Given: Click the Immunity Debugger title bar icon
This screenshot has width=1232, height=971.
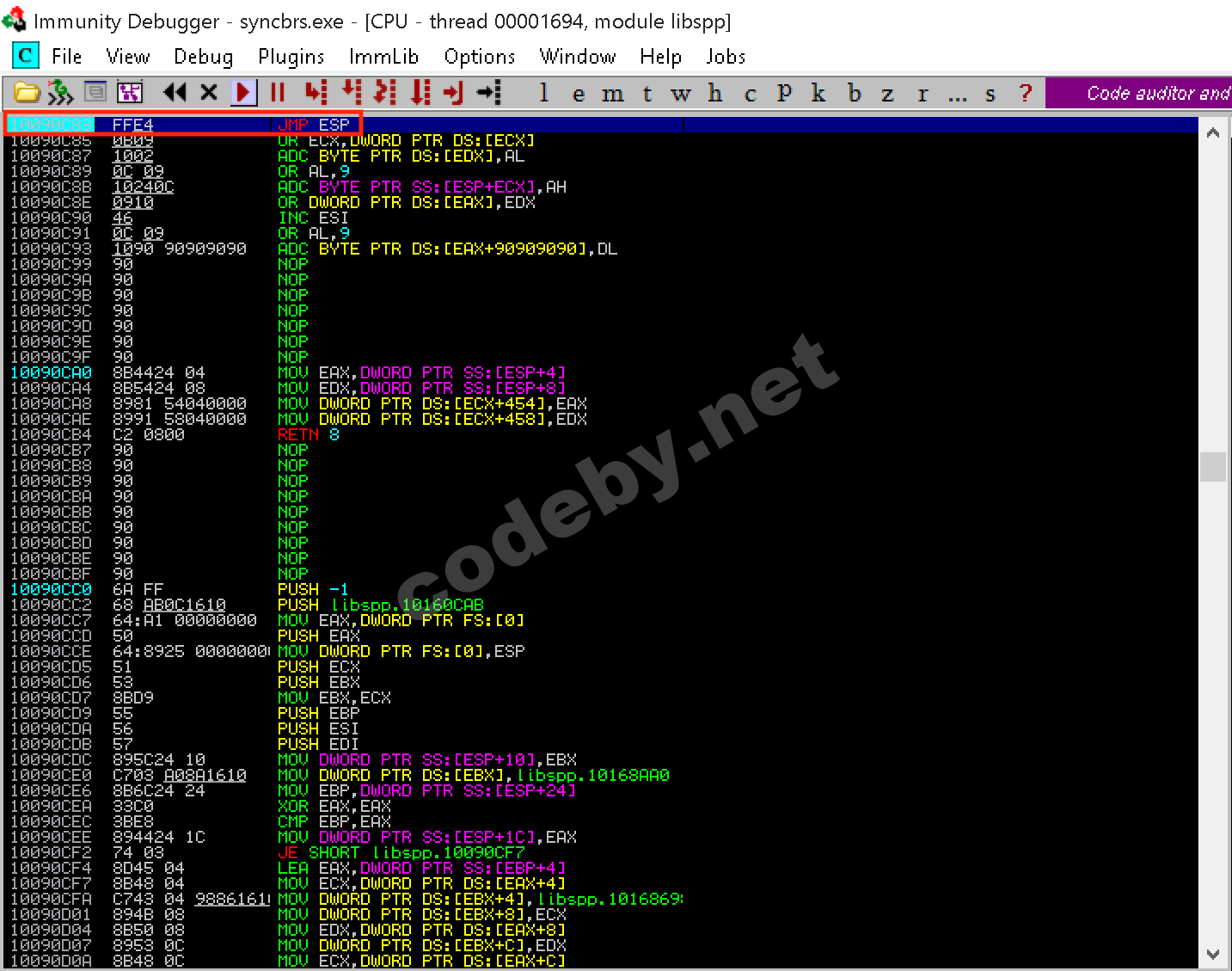Looking at the screenshot, I should 14,19.
